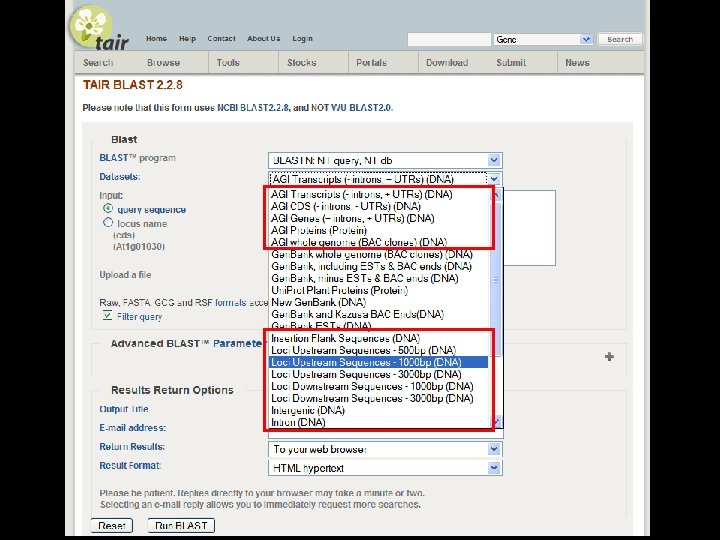Open the Browse navigation menu
Image resolution: width=720 pixels, height=540 pixels.
tap(163, 62)
